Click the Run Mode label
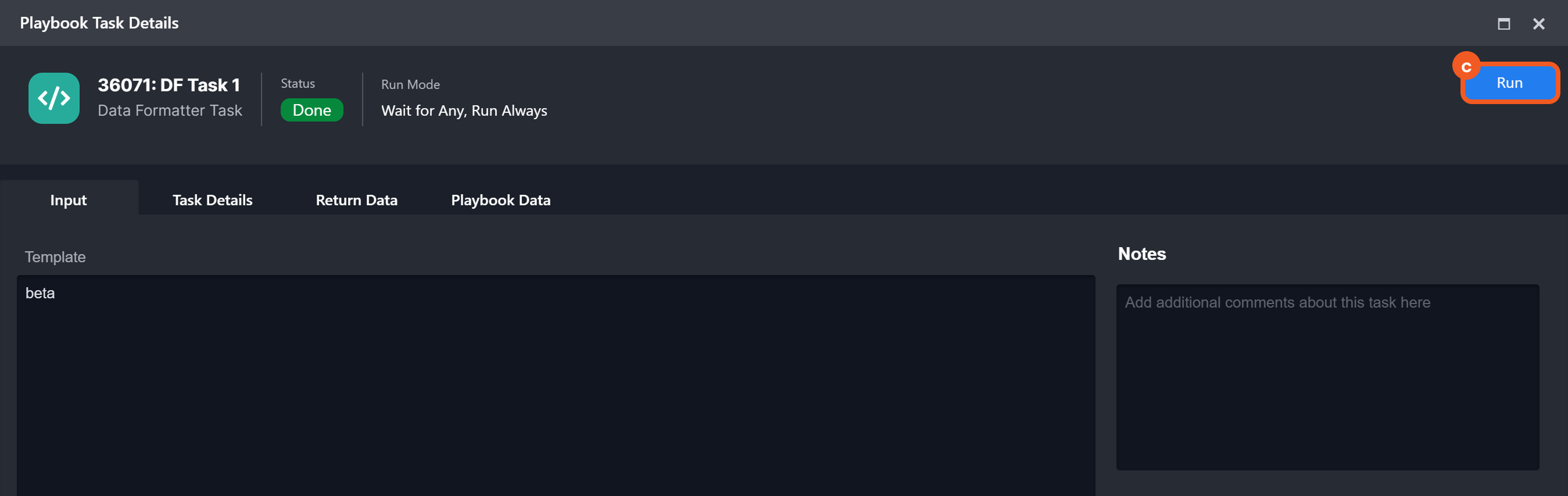Screen dimensions: 1568x496 (410, 85)
